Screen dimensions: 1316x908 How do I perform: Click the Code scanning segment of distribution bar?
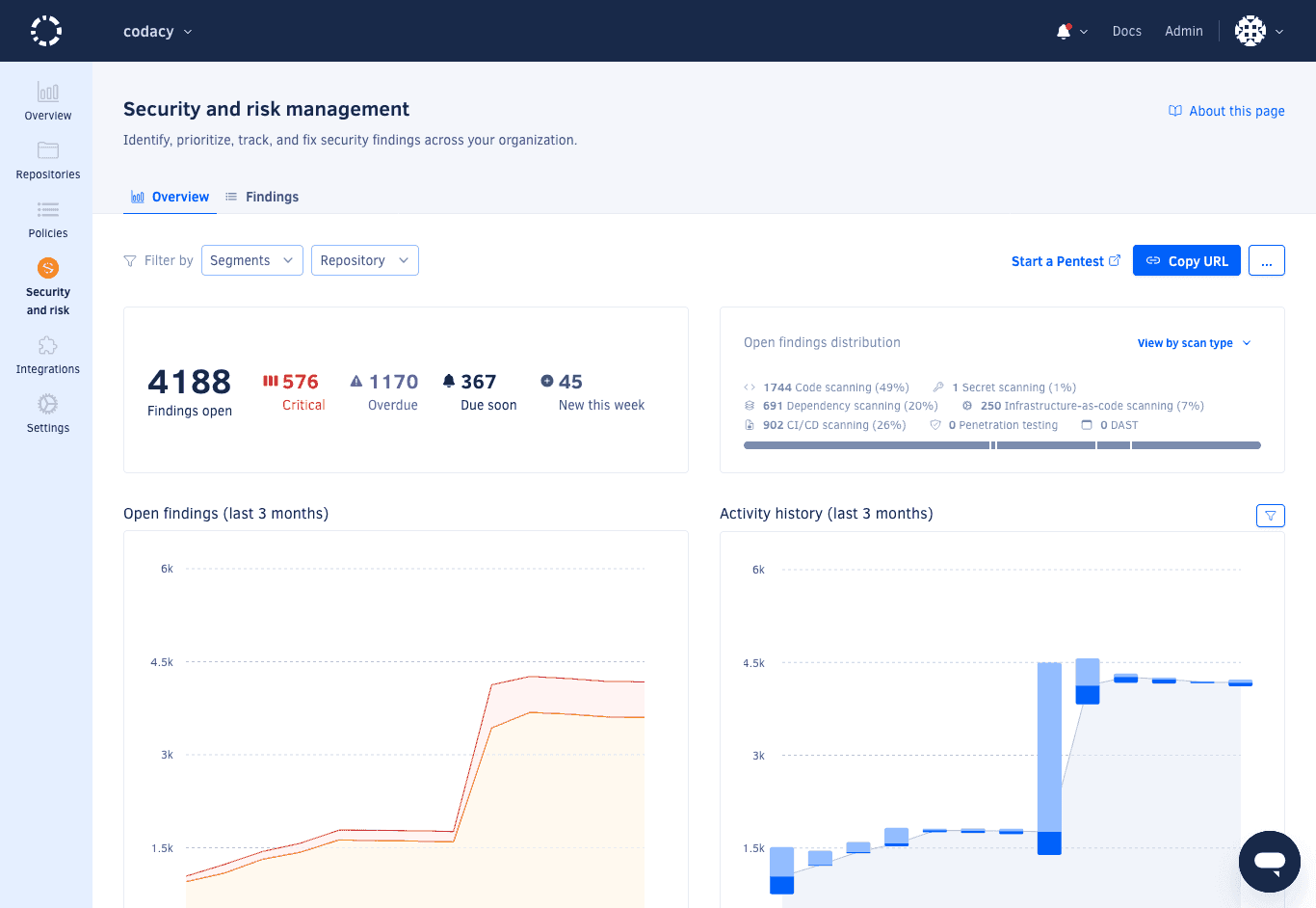click(867, 444)
